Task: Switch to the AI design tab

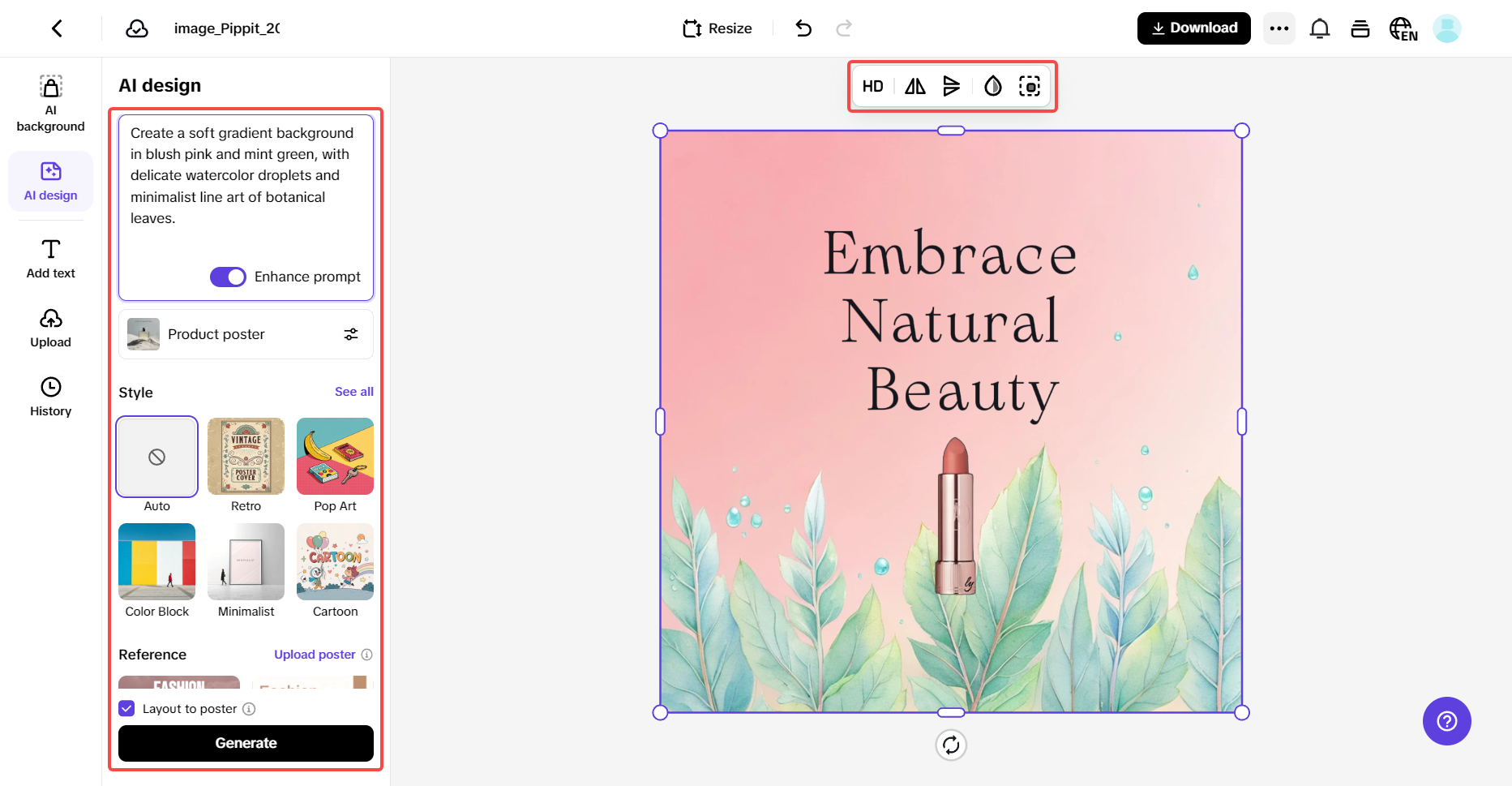Action: [x=50, y=182]
